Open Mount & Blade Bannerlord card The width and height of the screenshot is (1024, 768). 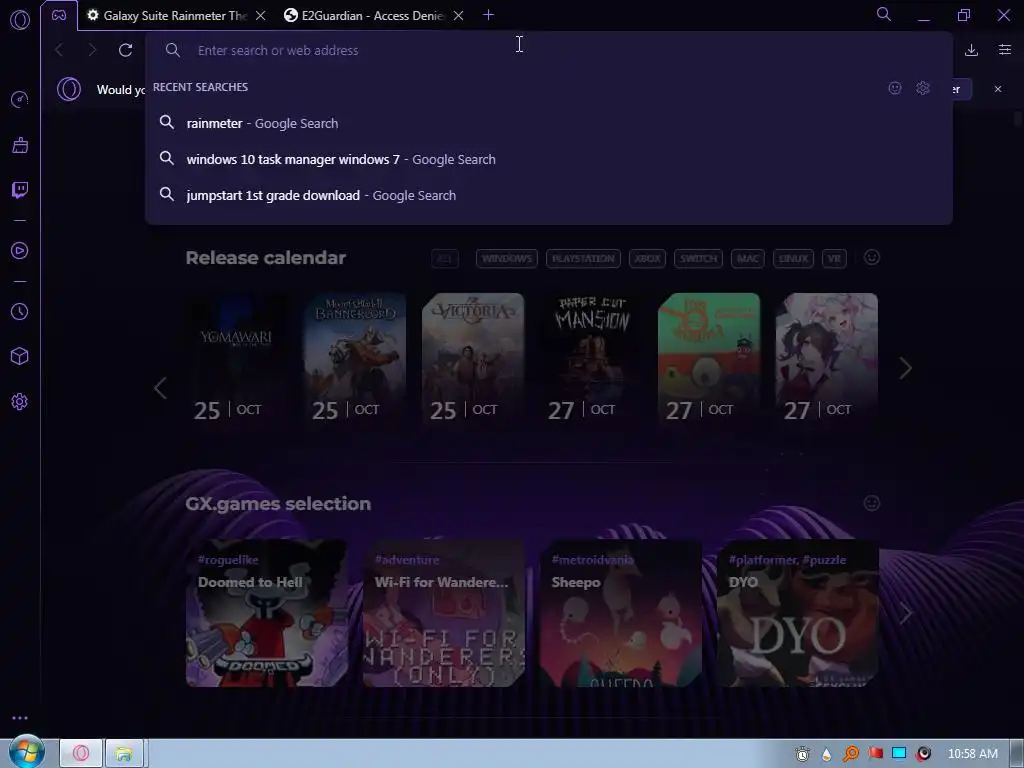tap(355, 359)
